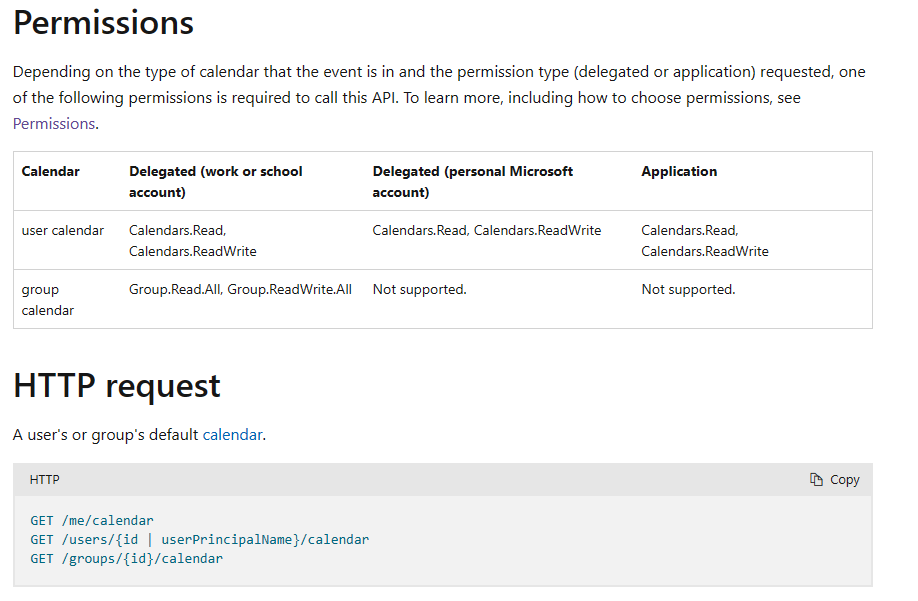Click the Permissions page heading
The width and height of the screenshot is (918, 601).
(x=103, y=23)
